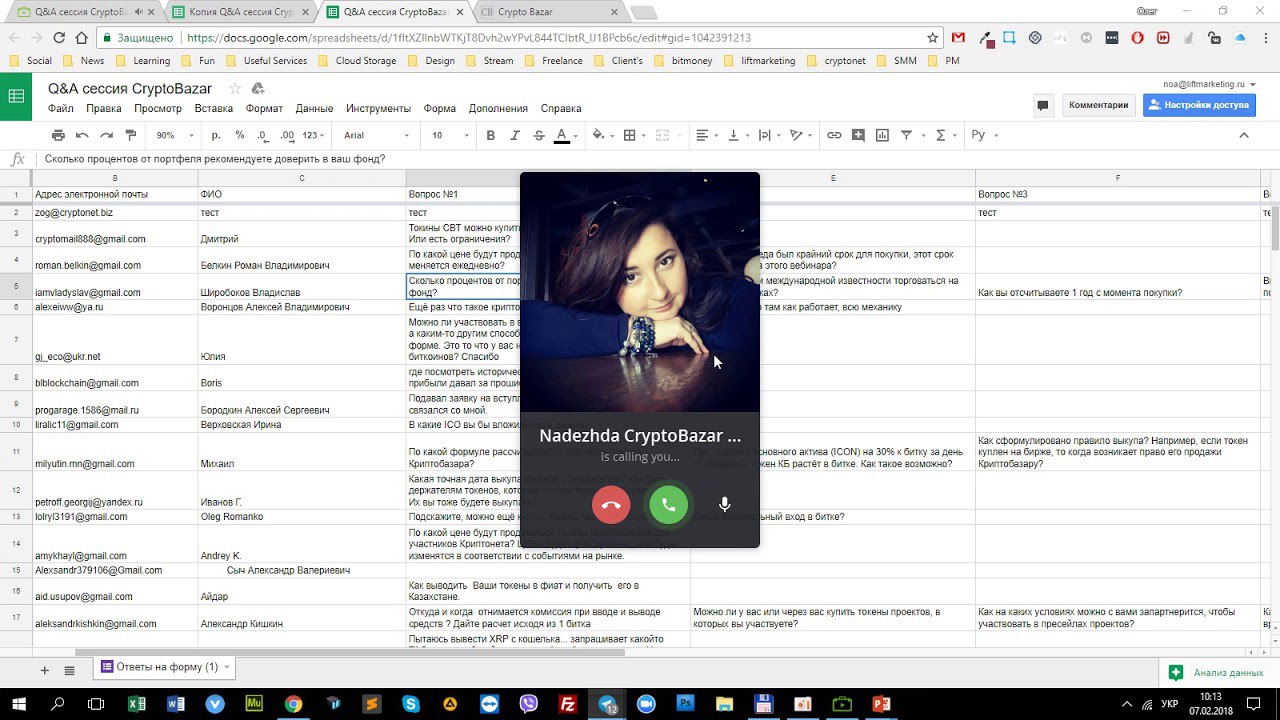This screenshot has height=720, width=1280.
Task: Mute microphone in the incoming call popup
Action: pyautogui.click(x=725, y=505)
